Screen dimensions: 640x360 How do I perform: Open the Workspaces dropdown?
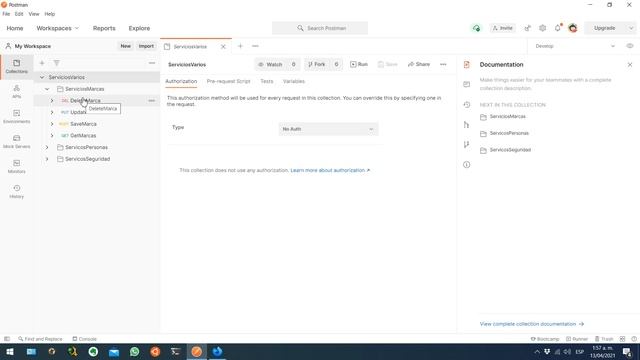pyautogui.click(x=58, y=28)
